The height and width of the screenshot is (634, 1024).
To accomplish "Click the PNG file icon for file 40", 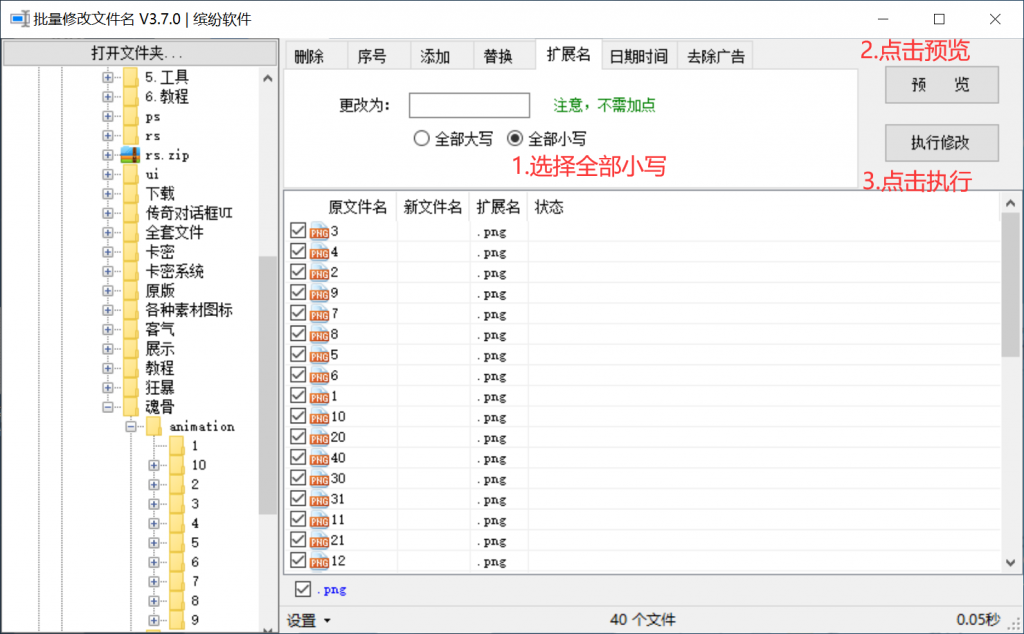I will pos(319,458).
